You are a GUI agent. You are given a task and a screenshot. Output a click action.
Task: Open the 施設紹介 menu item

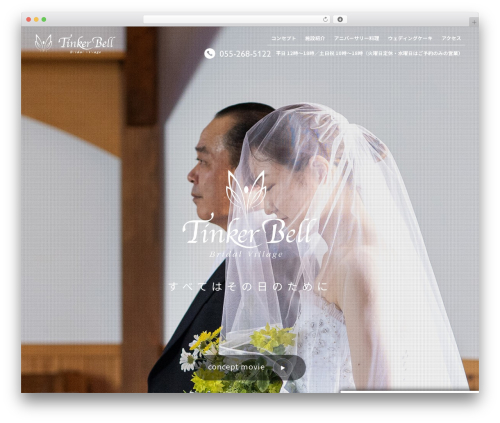(x=315, y=38)
